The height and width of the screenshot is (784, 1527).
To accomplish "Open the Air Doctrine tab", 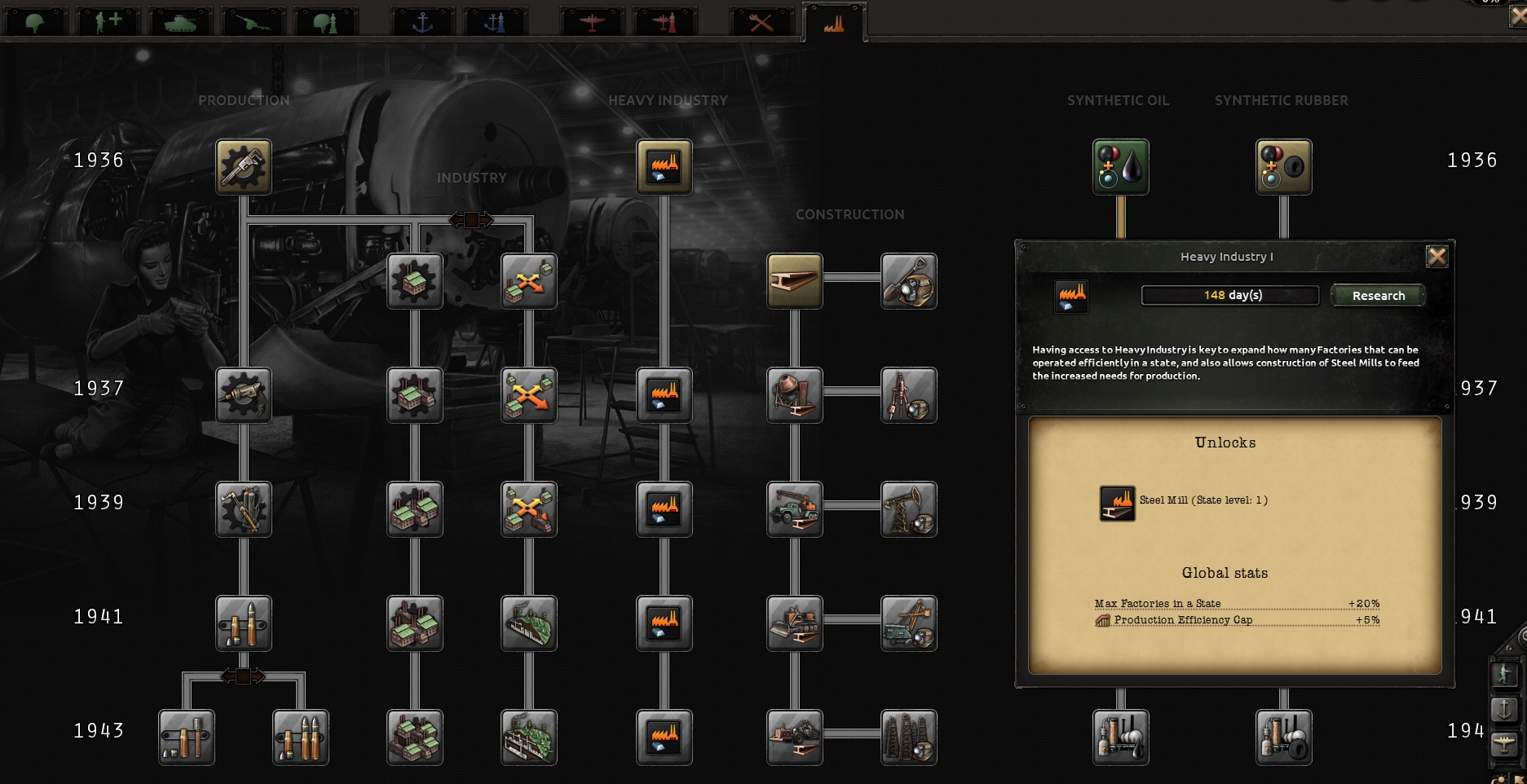I will (664, 21).
